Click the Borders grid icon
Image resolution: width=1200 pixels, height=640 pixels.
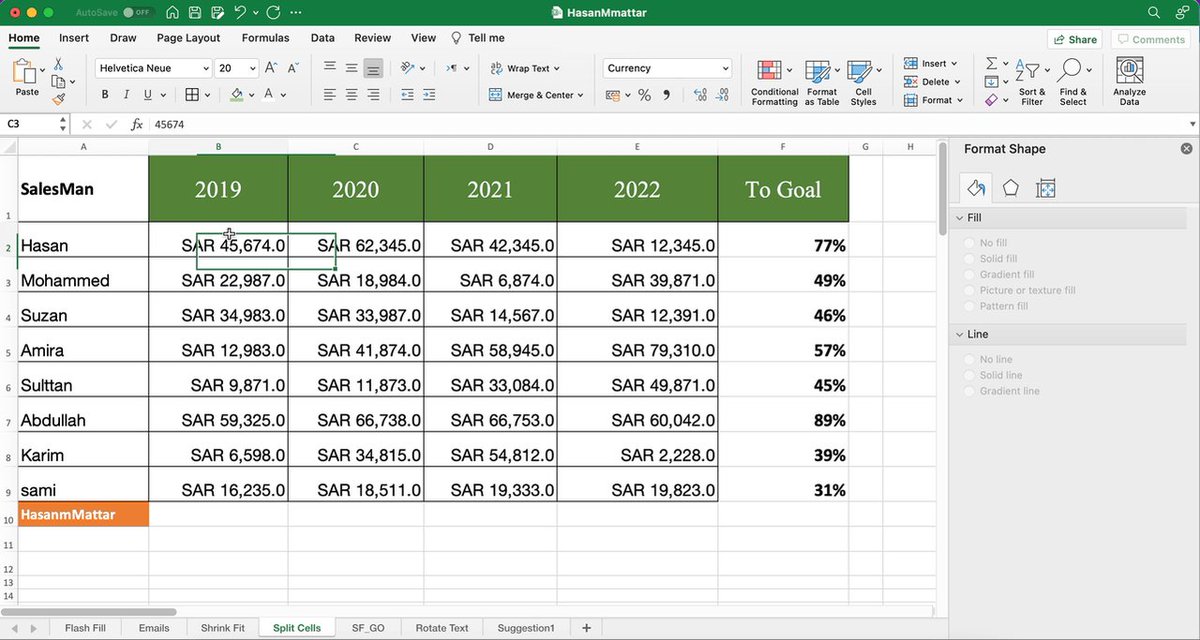pos(192,95)
